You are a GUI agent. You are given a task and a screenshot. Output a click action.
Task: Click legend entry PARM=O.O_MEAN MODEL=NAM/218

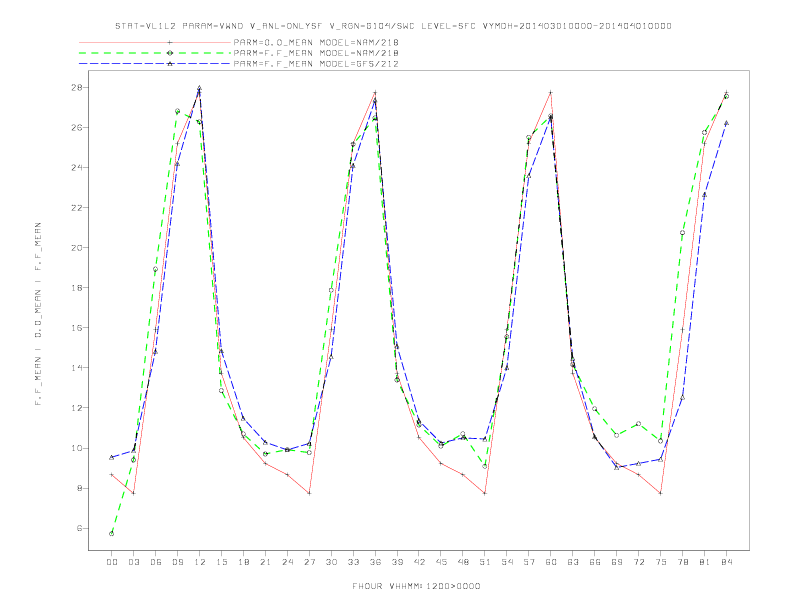coord(316,42)
